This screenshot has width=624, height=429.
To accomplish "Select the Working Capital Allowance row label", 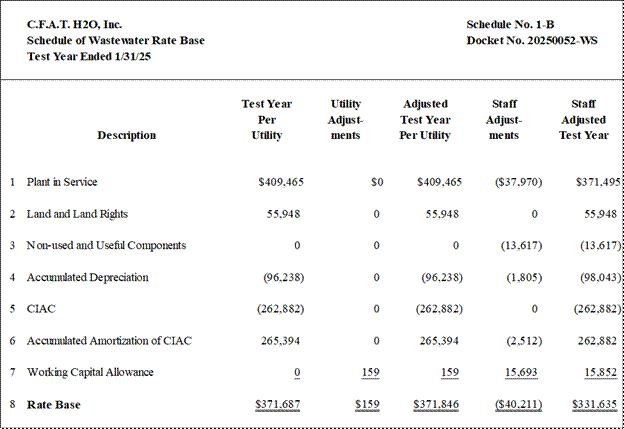I will [x=90, y=372].
